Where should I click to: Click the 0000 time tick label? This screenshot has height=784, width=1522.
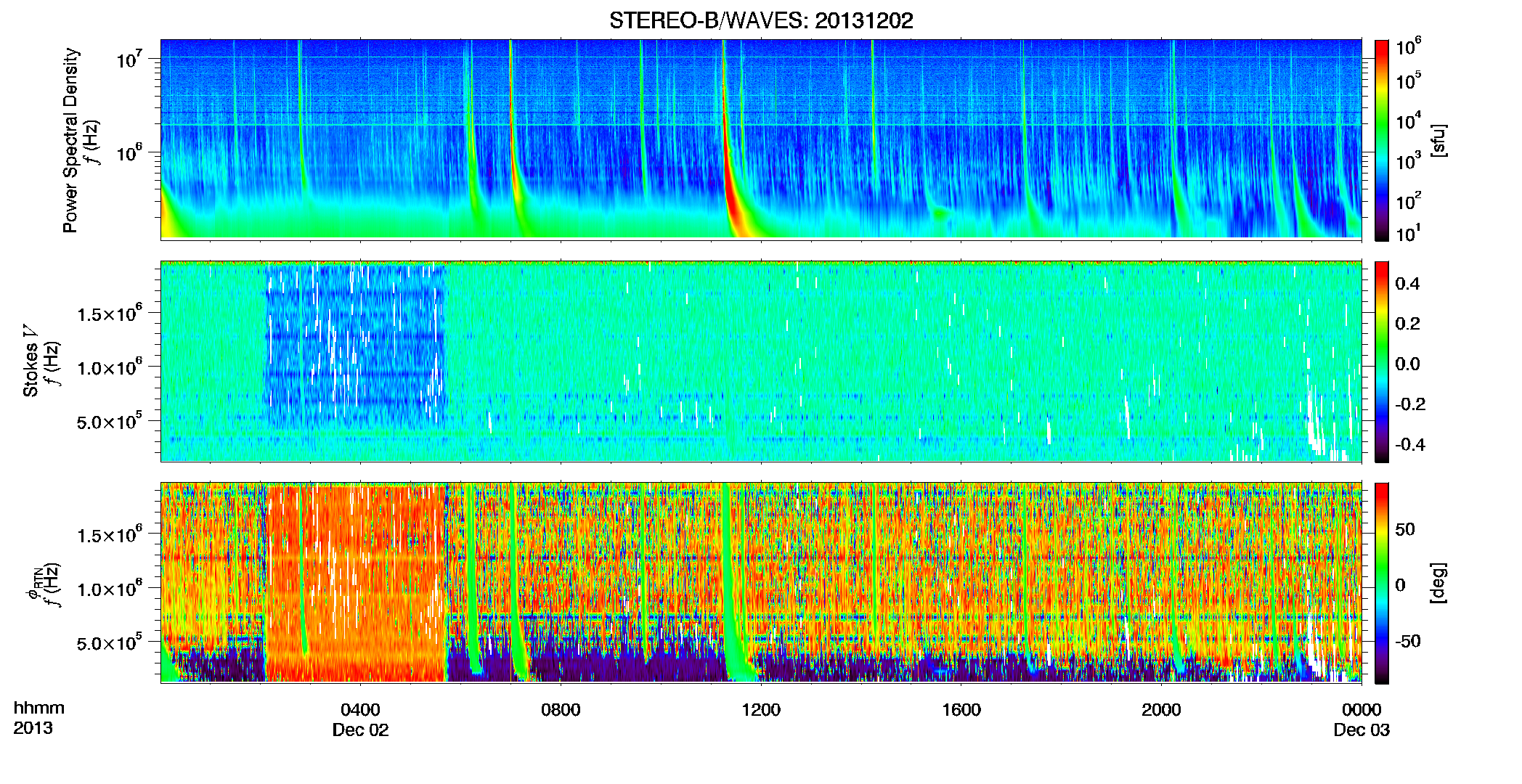tap(1362, 709)
